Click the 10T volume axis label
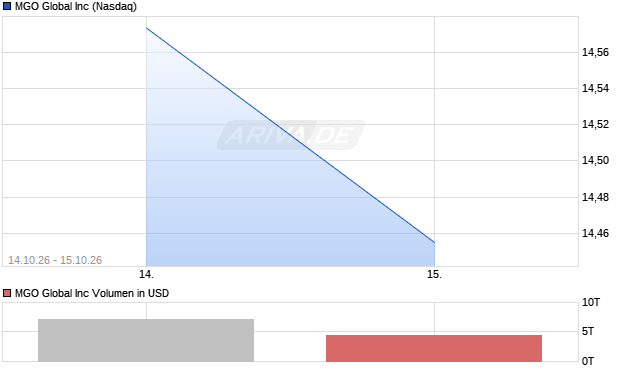The image size is (620, 371). click(591, 303)
